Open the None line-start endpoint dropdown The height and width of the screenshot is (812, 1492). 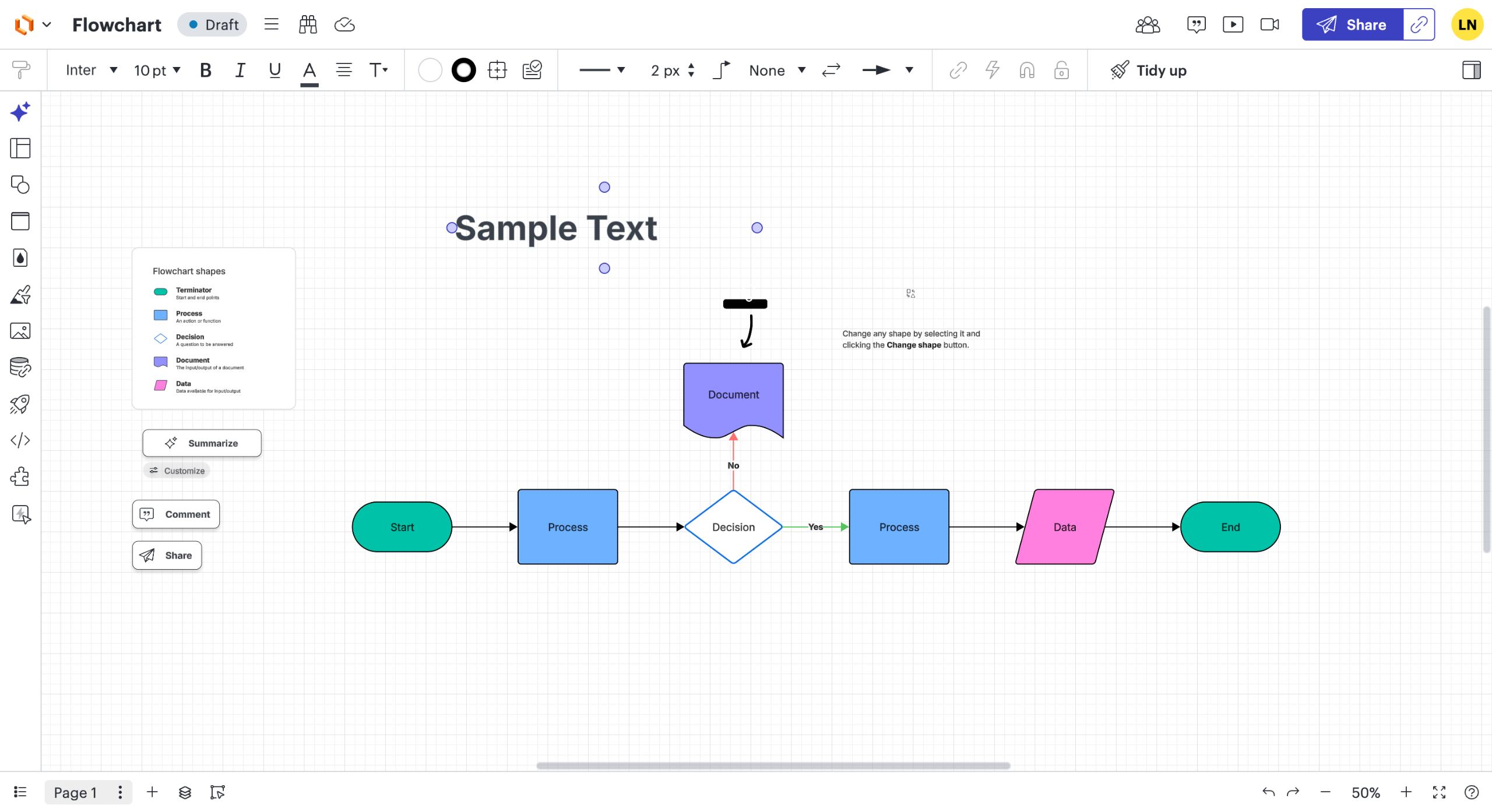click(777, 70)
